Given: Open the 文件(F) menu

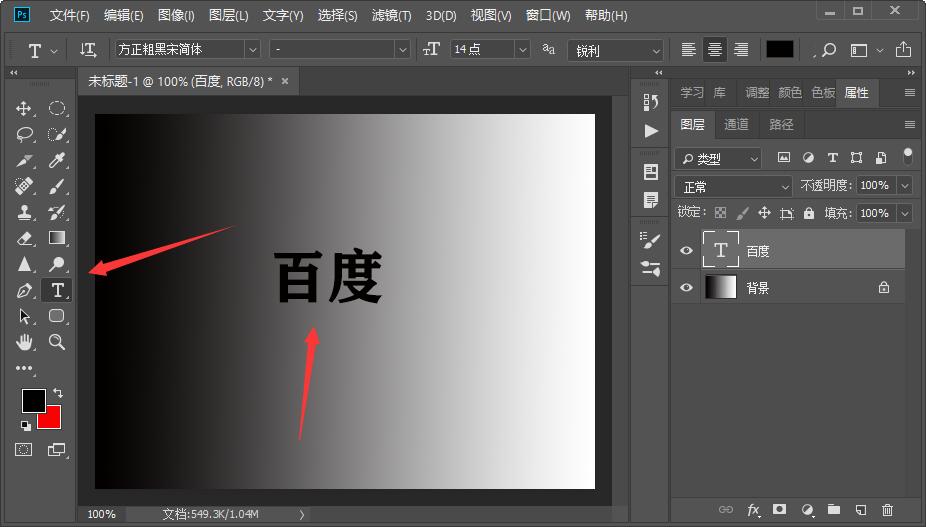Looking at the screenshot, I should click(x=70, y=15).
